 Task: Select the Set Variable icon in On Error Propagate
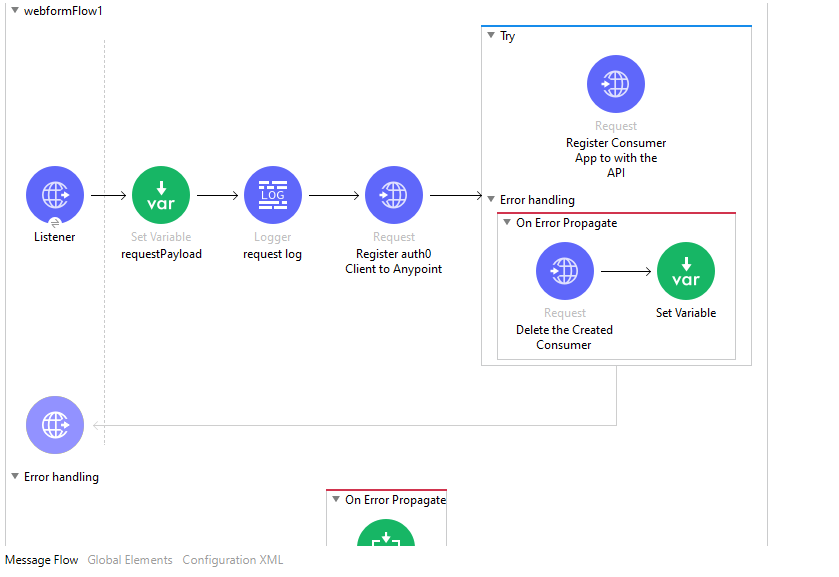point(686,271)
